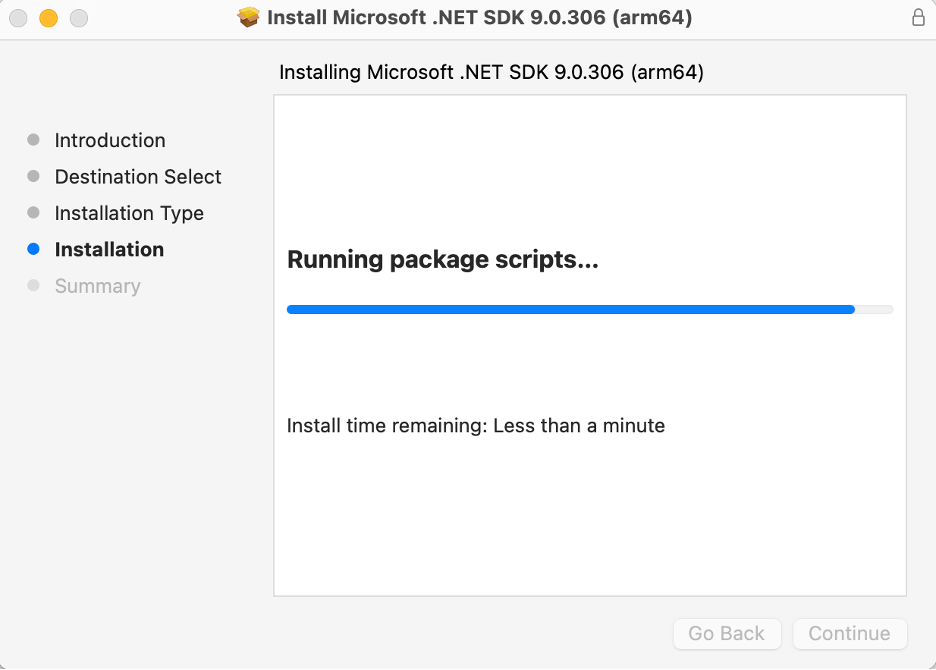Click the Introduction step bullet
Image resolution: width=936 pixels, height=670 pixels.
coord(33,140)
